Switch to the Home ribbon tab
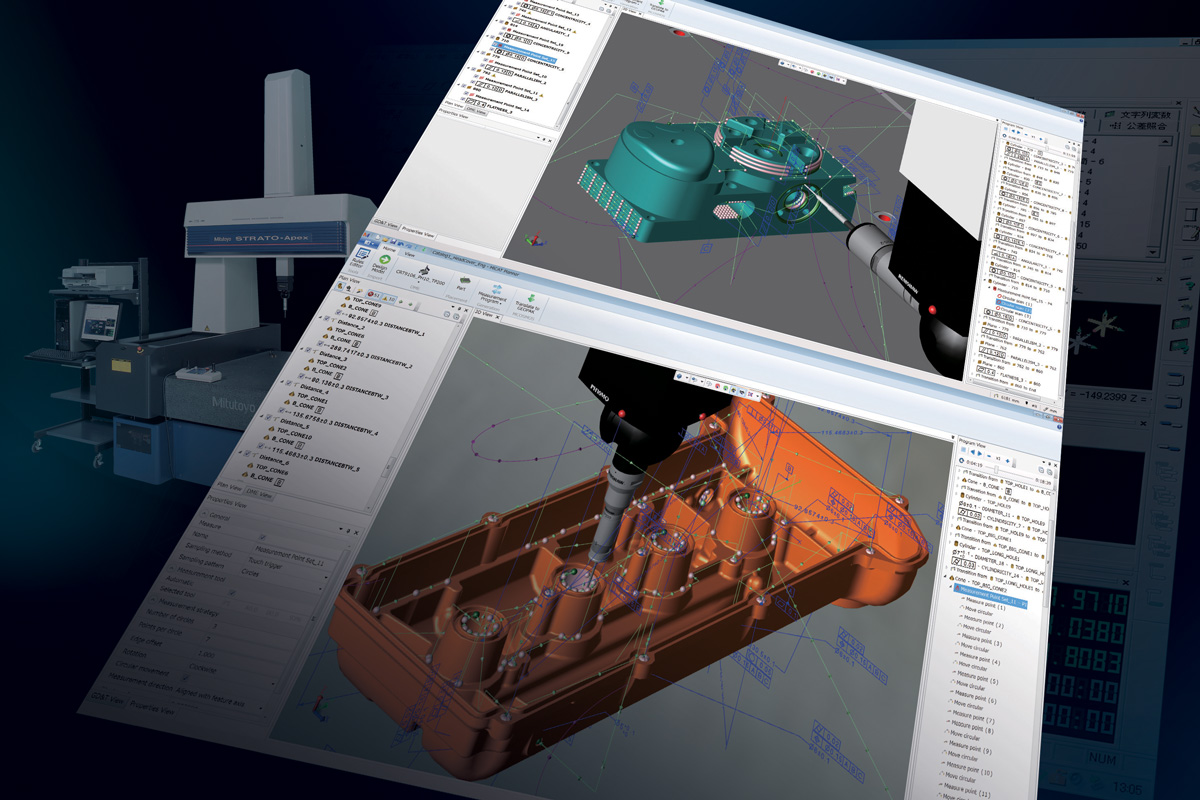Viewport: 1200px width, 800px height. click(389, 250)
